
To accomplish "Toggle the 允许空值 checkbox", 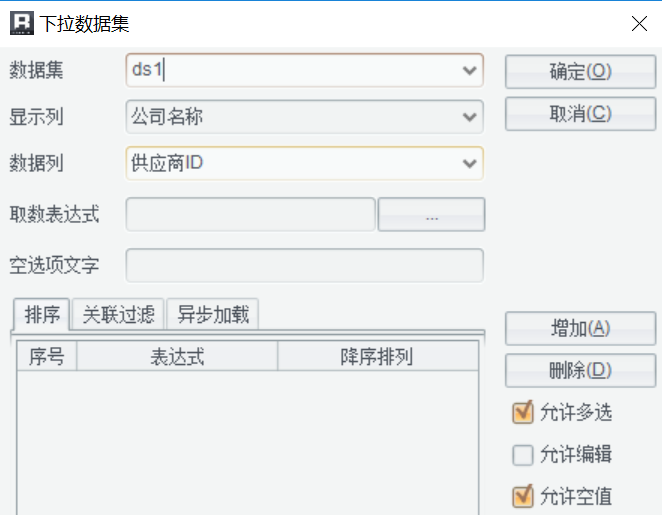I will [x=523, y=496].
